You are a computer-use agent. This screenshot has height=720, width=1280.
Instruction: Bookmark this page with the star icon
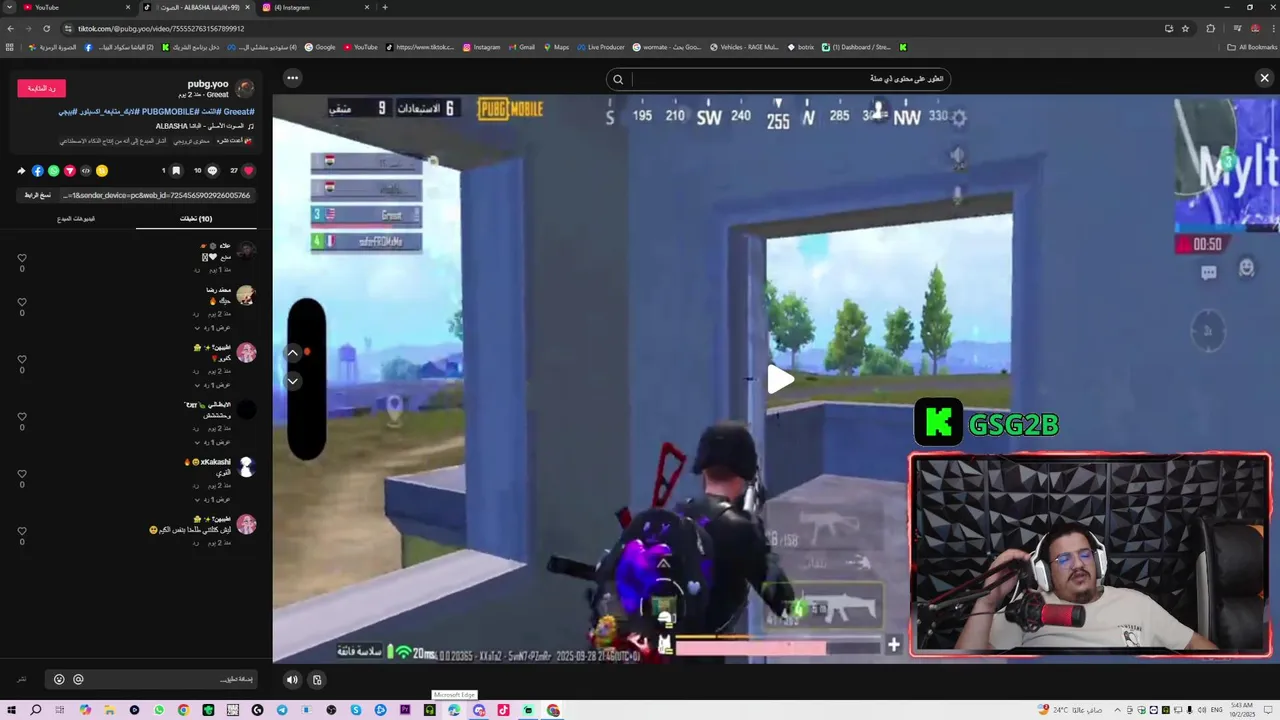1185,29
